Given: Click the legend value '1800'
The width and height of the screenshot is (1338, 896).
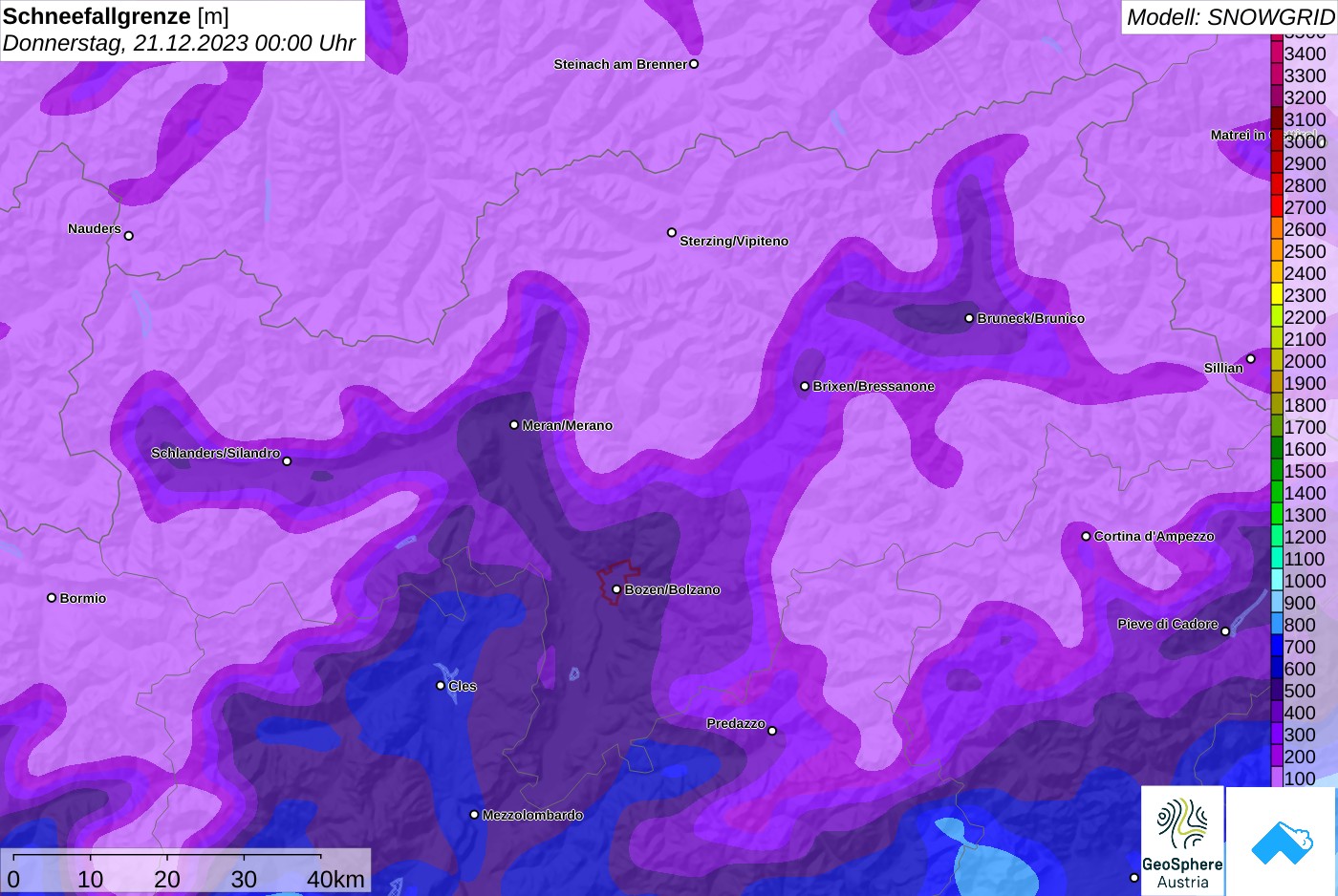Looking at the screenshot, I should pyautogui.click(x=1306, y=405).
